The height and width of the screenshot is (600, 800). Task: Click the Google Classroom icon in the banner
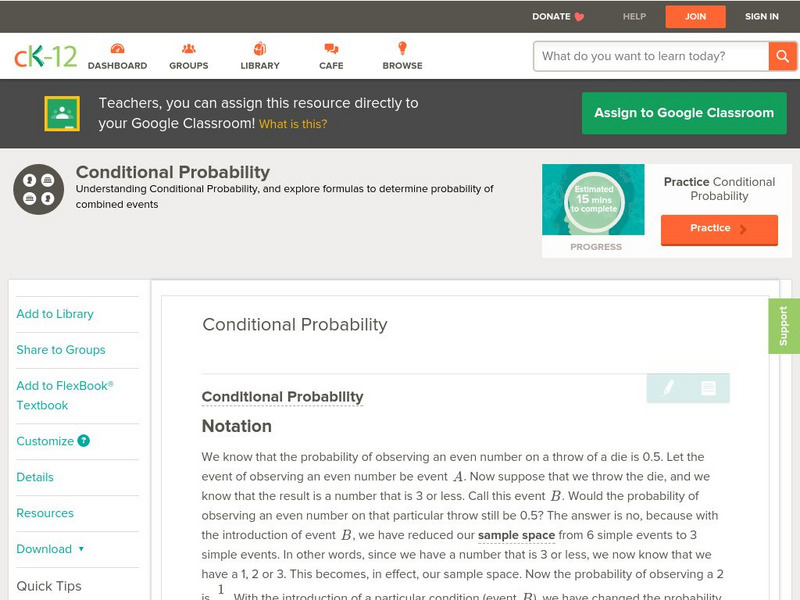[64, 113]
